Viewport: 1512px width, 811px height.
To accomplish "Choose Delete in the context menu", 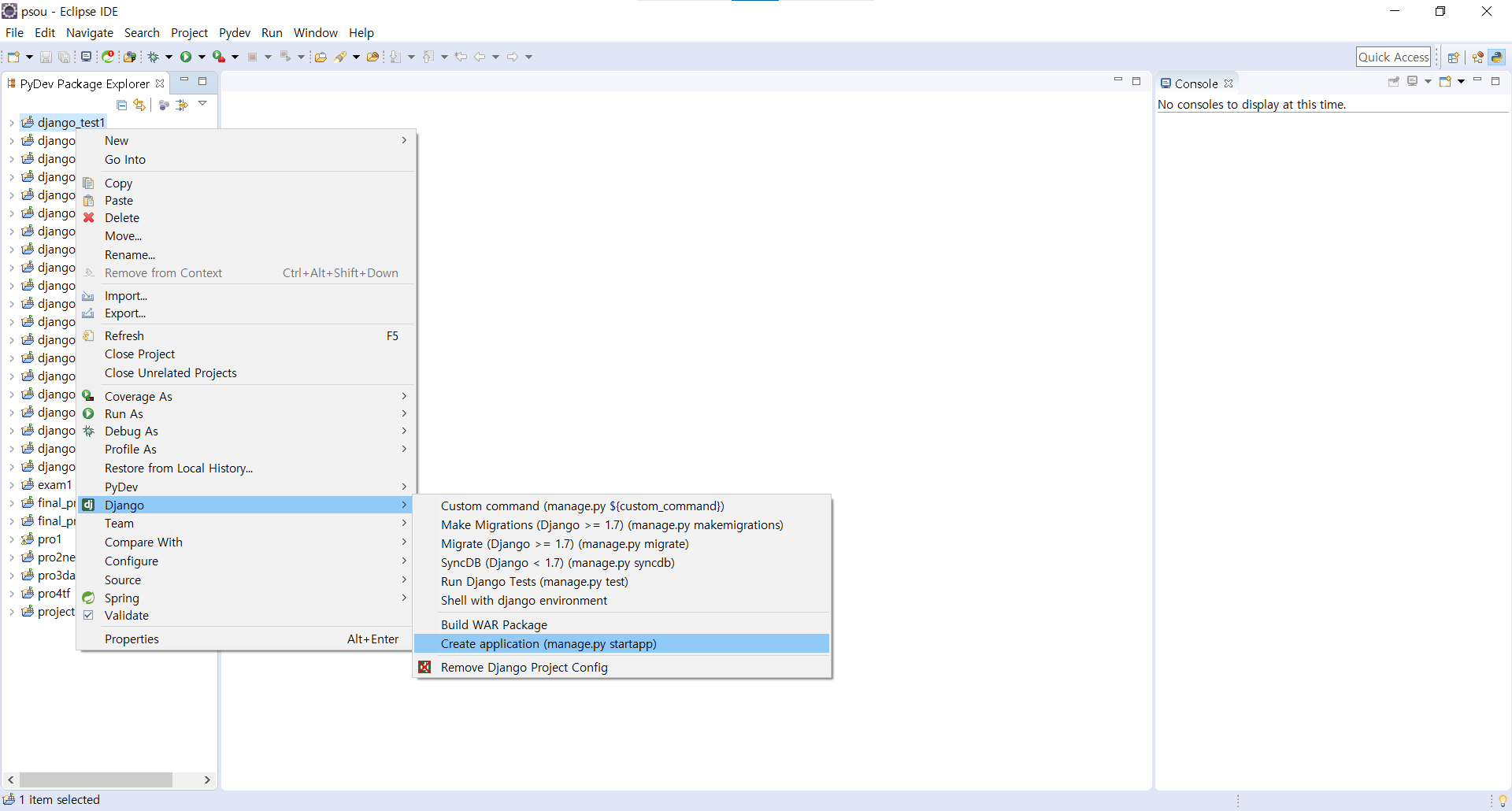I will [x=246, y=218].
